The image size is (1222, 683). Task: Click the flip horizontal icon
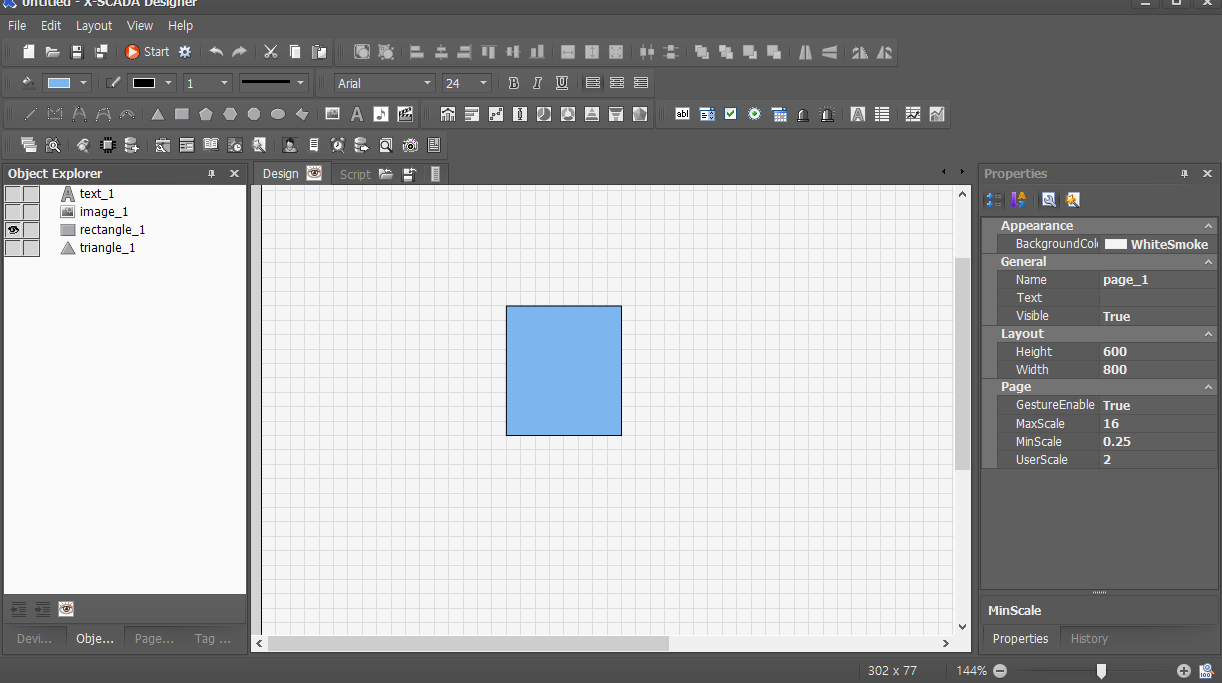pyautogui.click(x=805, y=51)
